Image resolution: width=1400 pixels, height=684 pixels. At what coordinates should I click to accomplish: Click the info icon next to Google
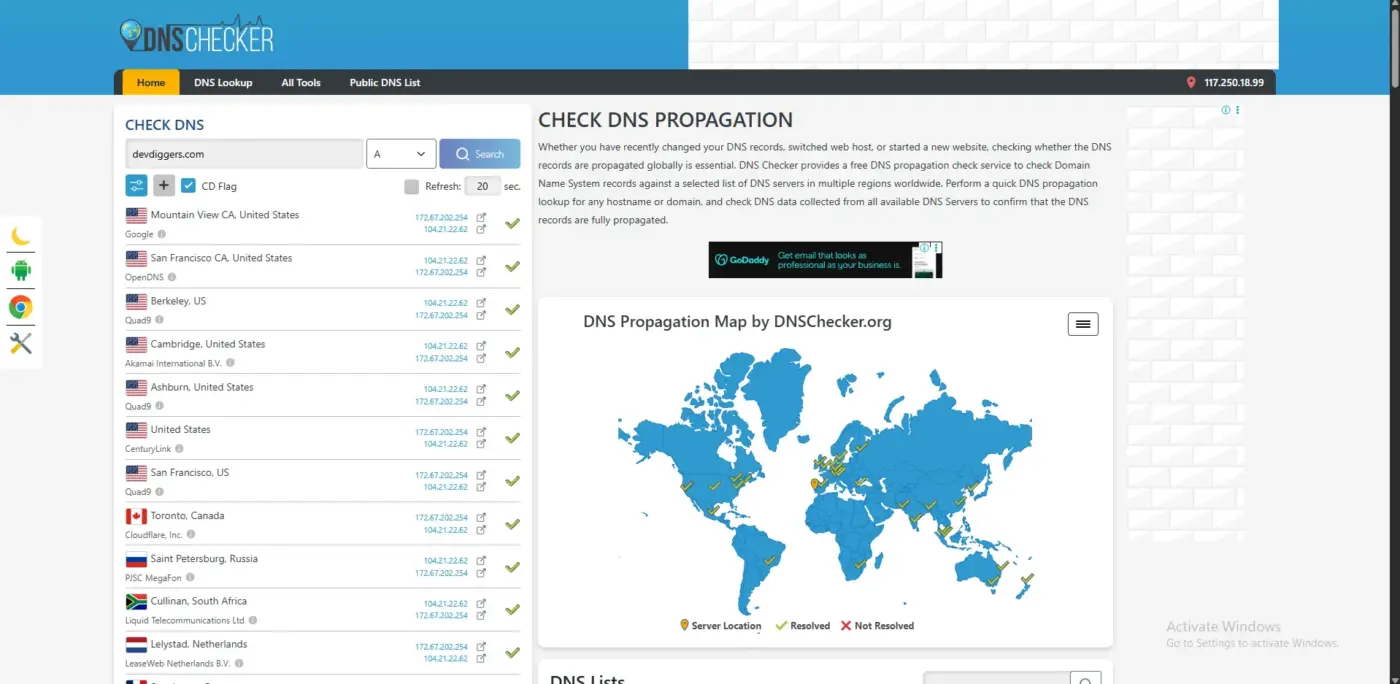click(x=162, y=234)
